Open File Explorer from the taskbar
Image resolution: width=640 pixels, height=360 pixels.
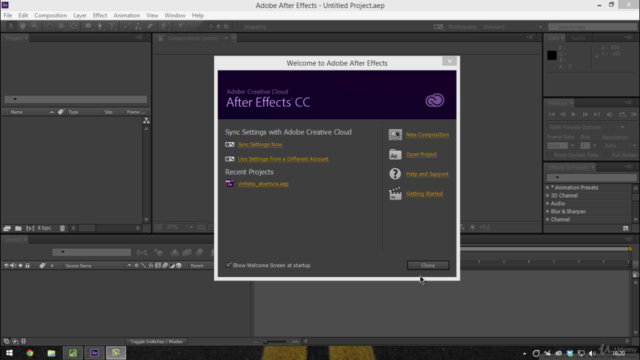click(x=51, y=353)
